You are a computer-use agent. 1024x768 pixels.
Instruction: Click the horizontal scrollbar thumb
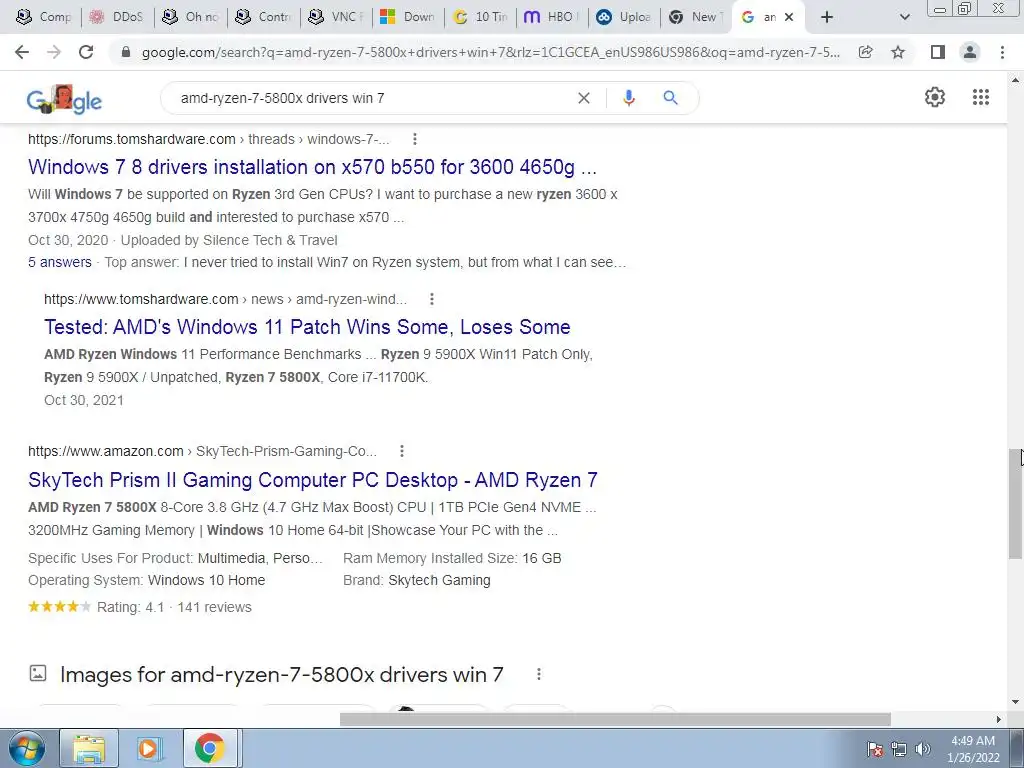click(x=615, y=719)
